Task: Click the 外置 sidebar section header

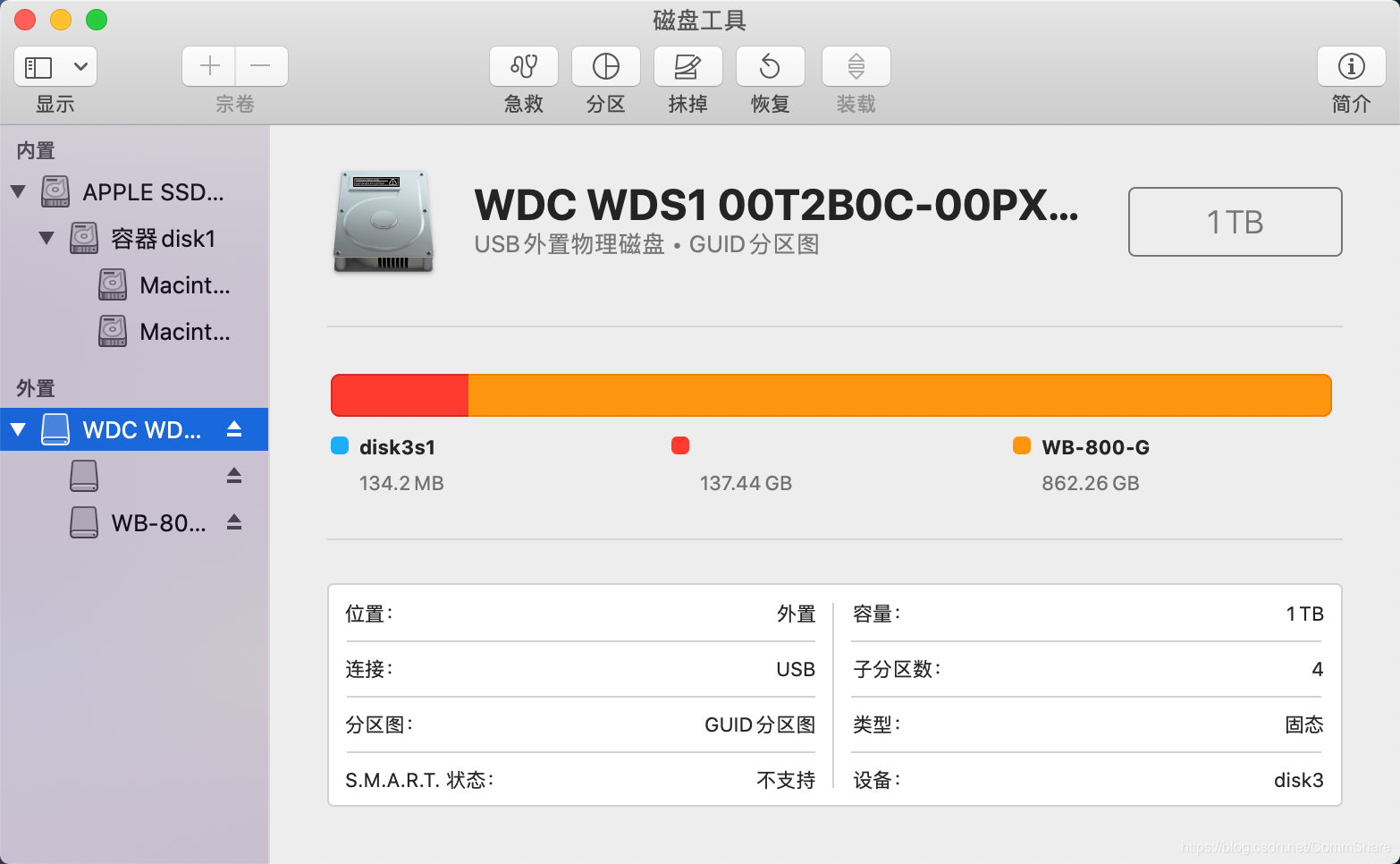Action: 36,388
